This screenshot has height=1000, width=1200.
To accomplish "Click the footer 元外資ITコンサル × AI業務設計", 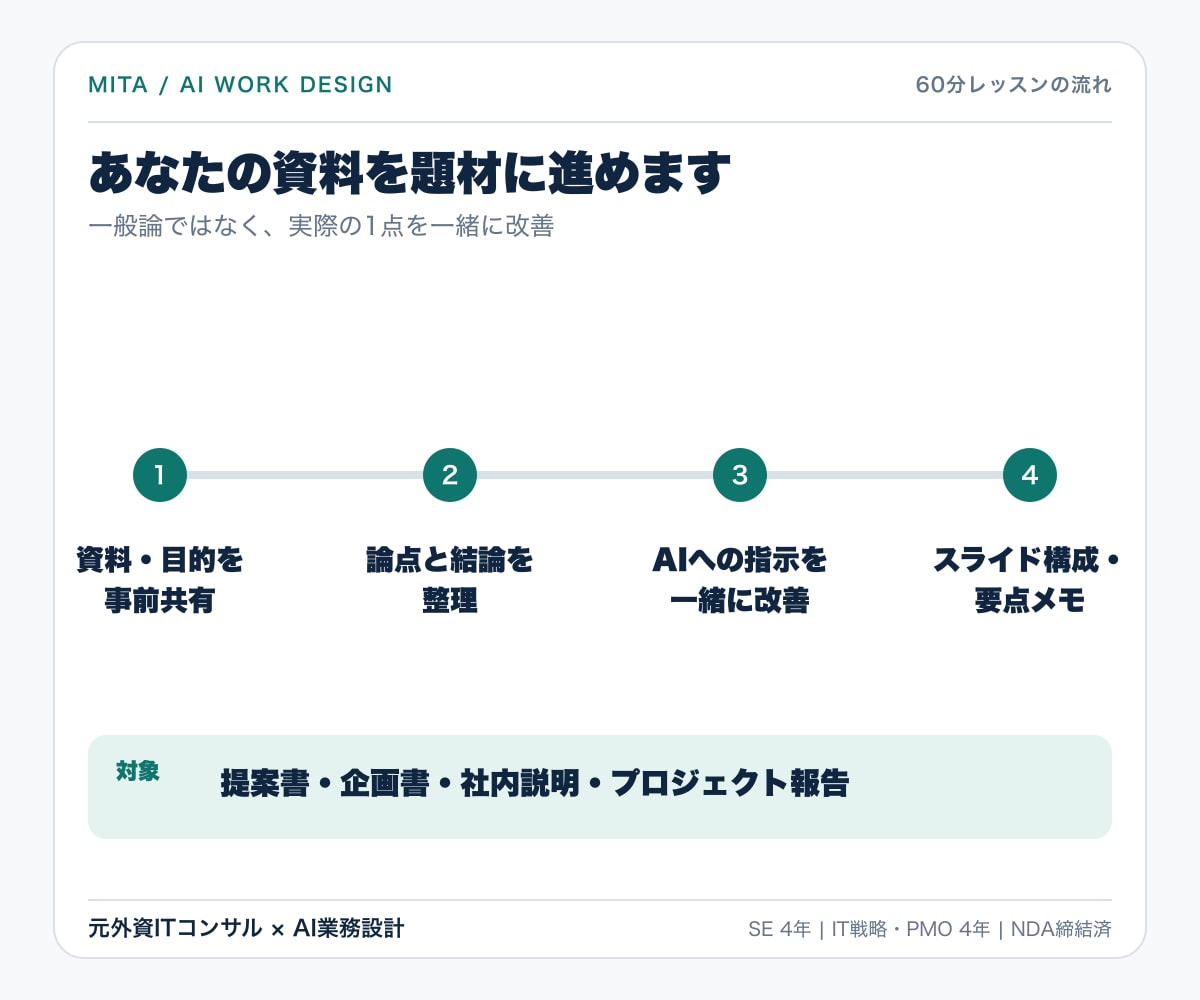I will [x=246, y=929].
